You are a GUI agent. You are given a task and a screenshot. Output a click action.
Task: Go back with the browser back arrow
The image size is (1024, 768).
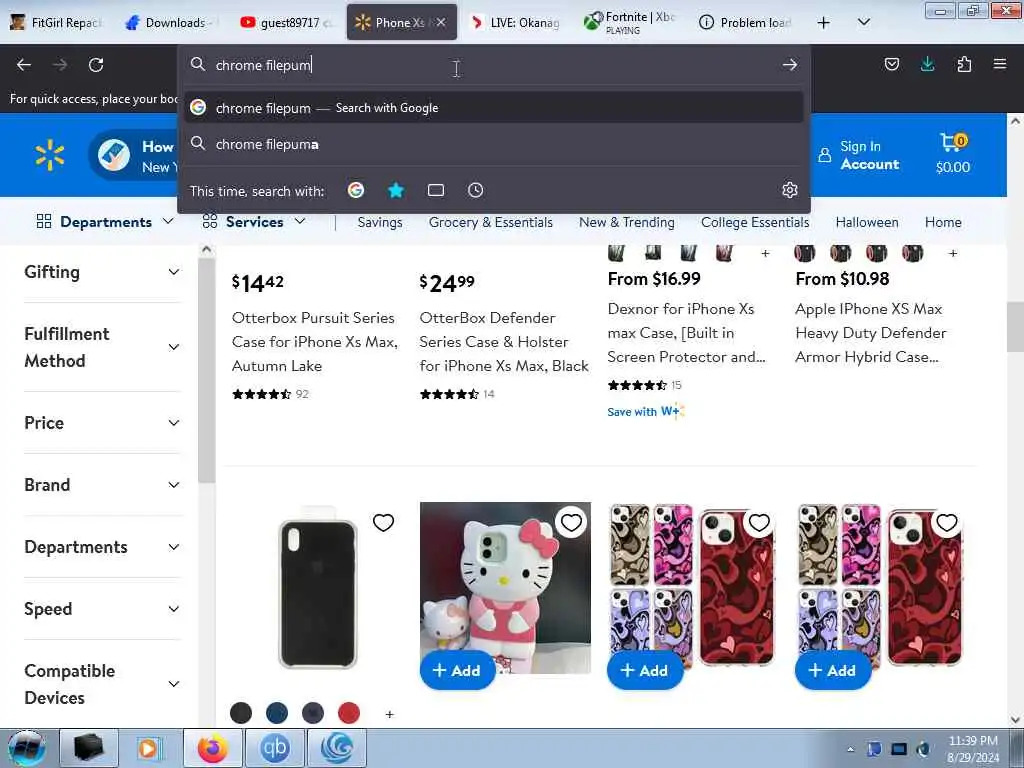[24, 65]
